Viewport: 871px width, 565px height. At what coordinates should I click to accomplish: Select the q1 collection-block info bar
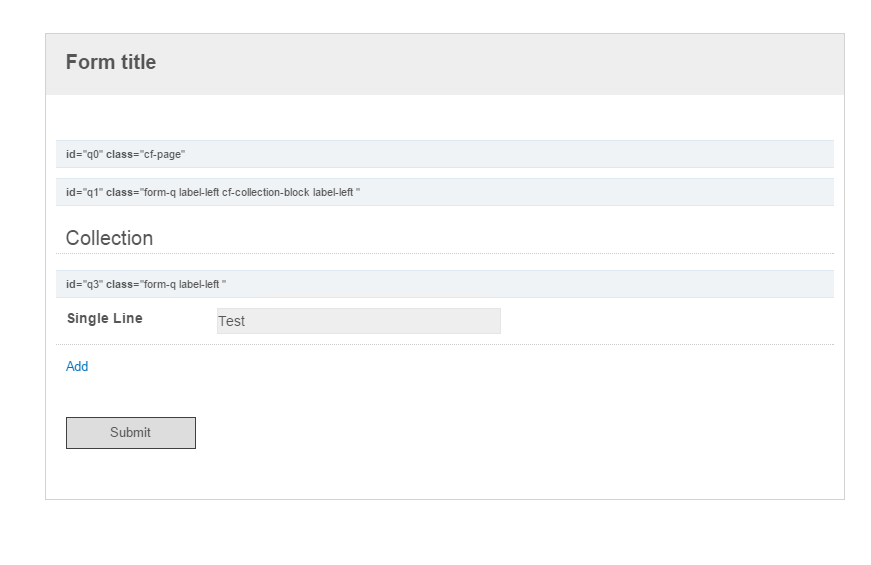(x=444, y=192)
